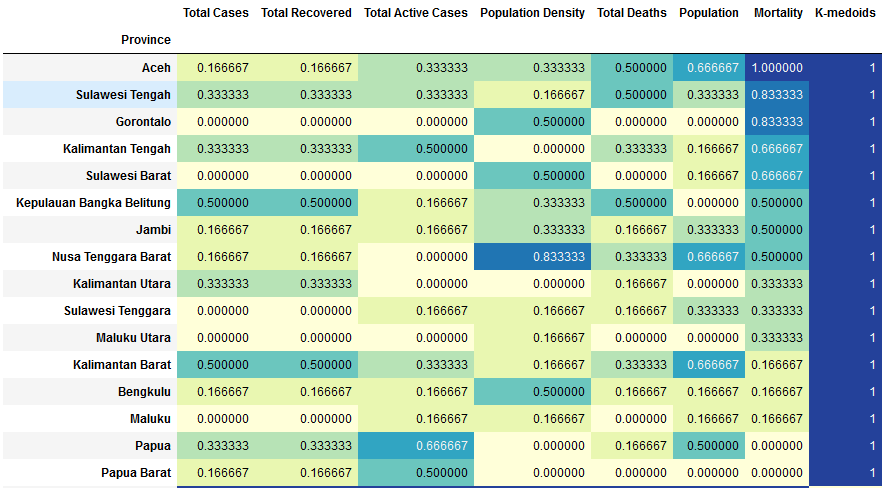Click the Total Deaths column header

[x=632, y=13]
